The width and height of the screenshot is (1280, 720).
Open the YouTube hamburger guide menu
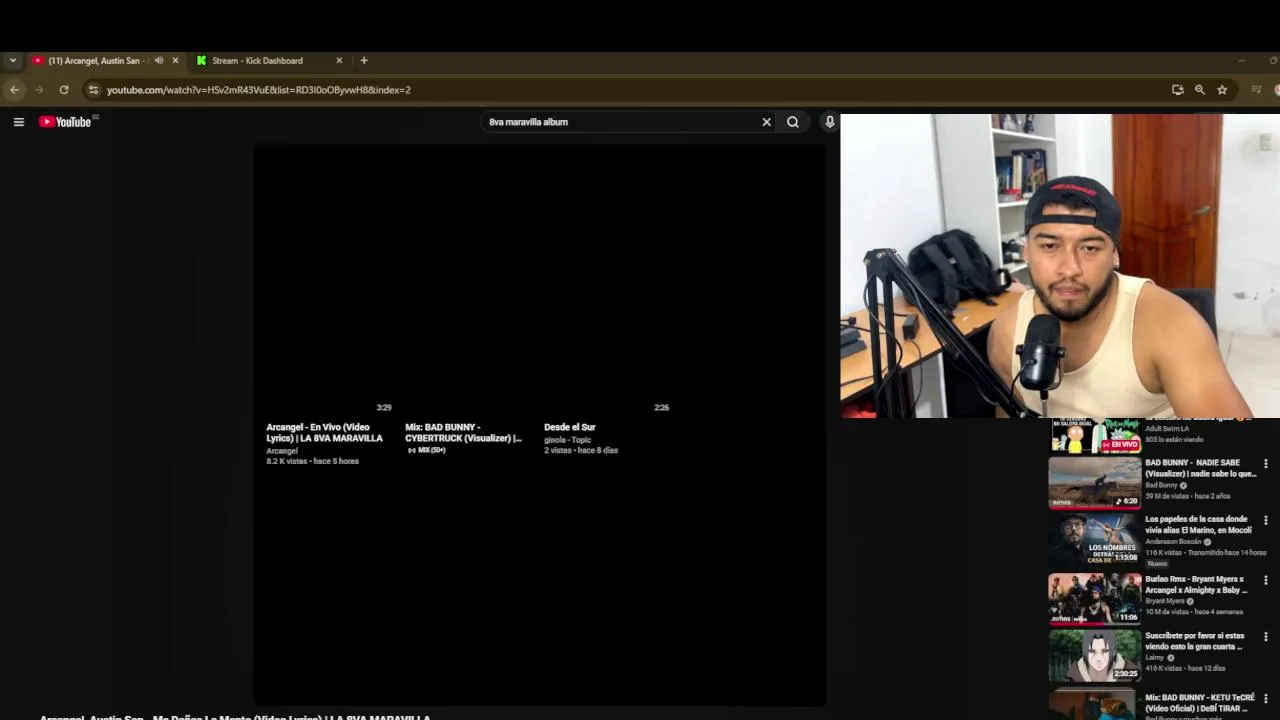click(x=18, y=122)
